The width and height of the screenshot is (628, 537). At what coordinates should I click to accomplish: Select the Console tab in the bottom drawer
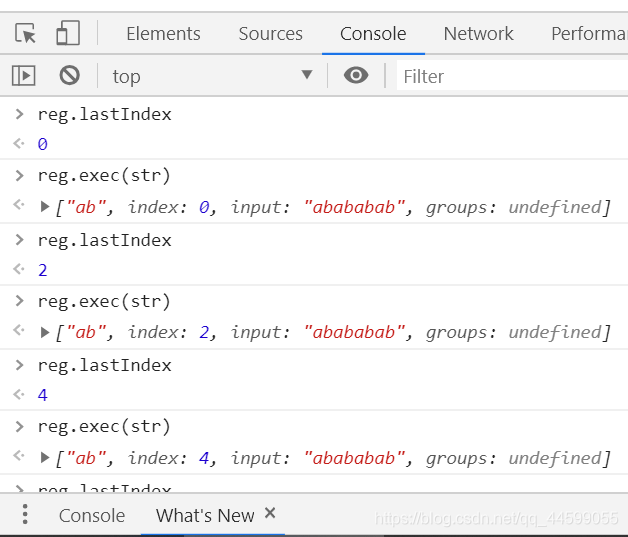[x=92, y=516]
